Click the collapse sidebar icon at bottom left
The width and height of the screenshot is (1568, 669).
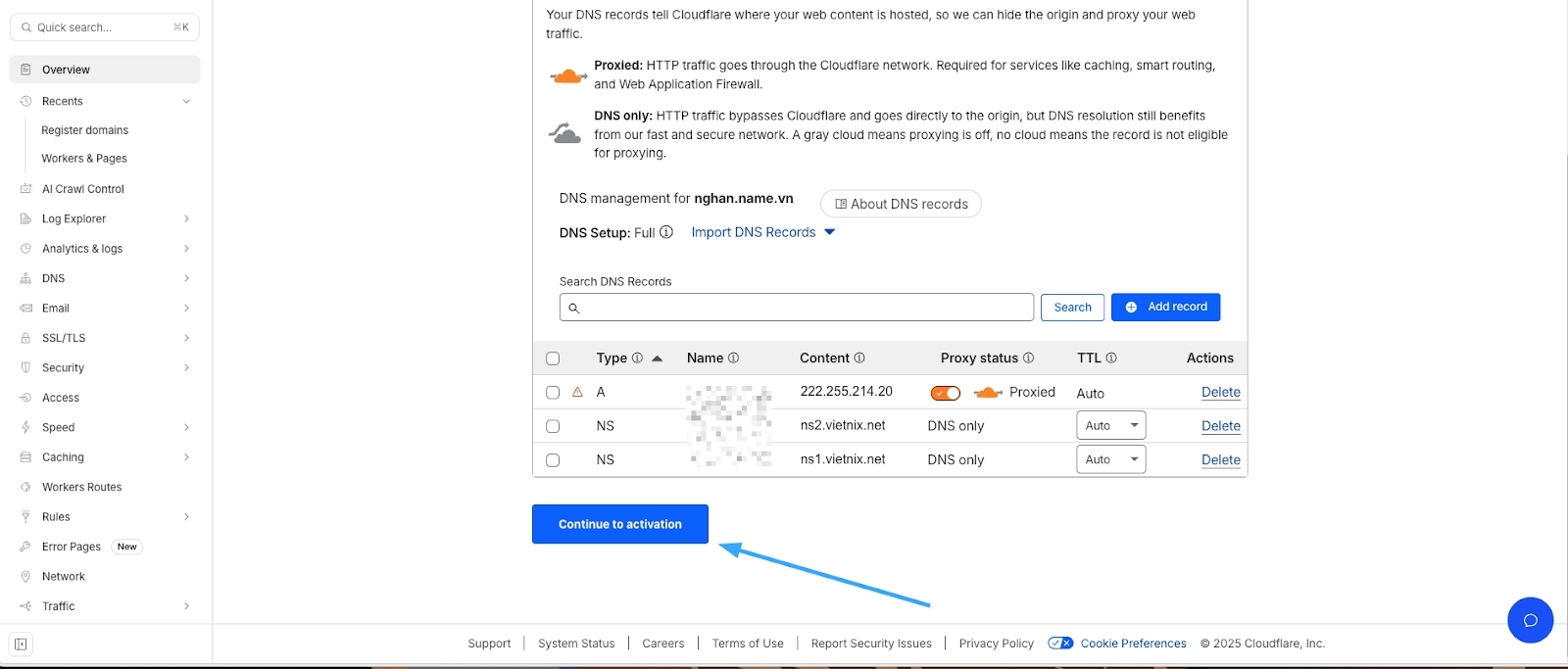(21, 644)
